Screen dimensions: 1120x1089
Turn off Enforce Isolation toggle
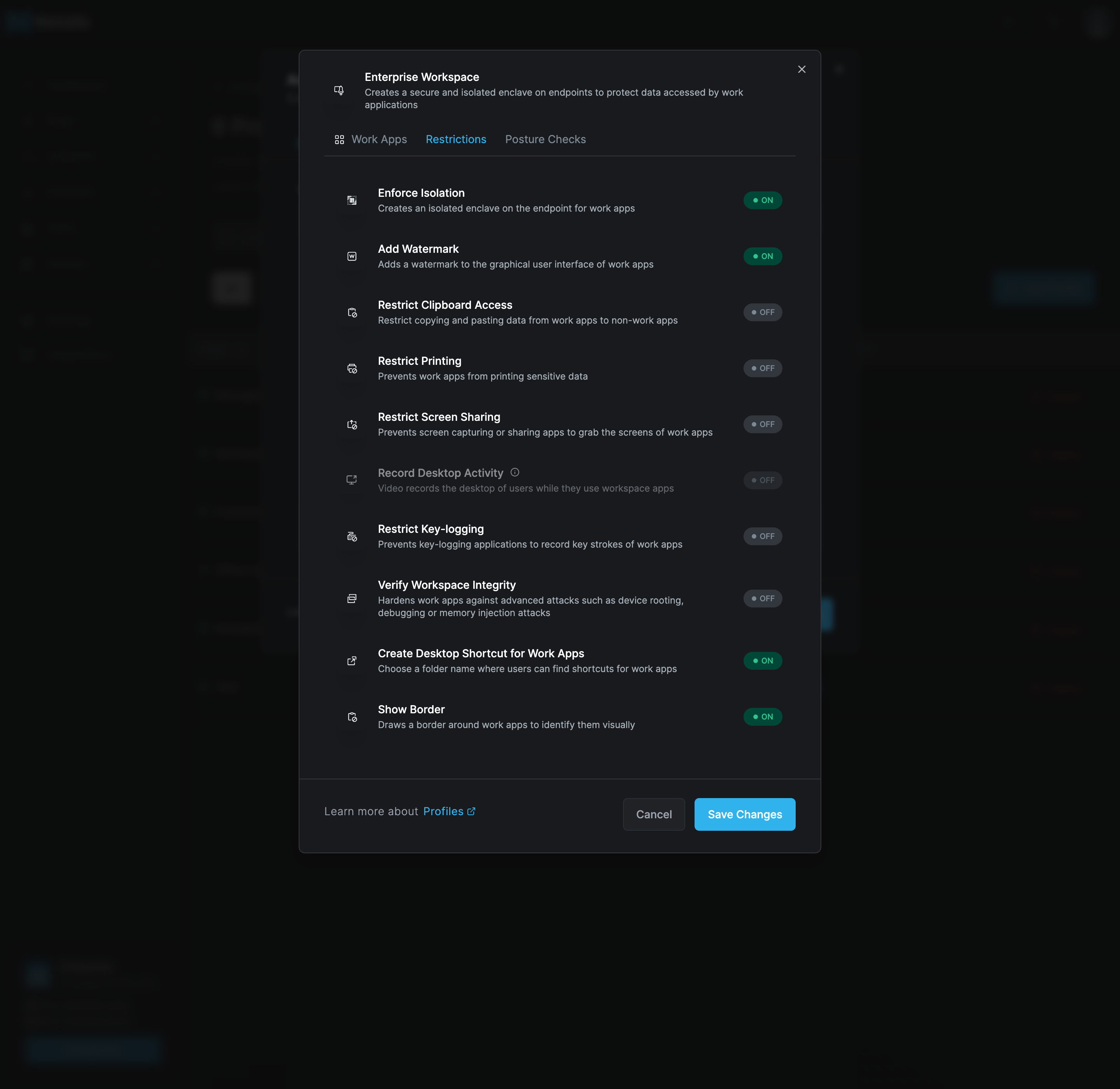pyautogui.click(x=763, y=200)
